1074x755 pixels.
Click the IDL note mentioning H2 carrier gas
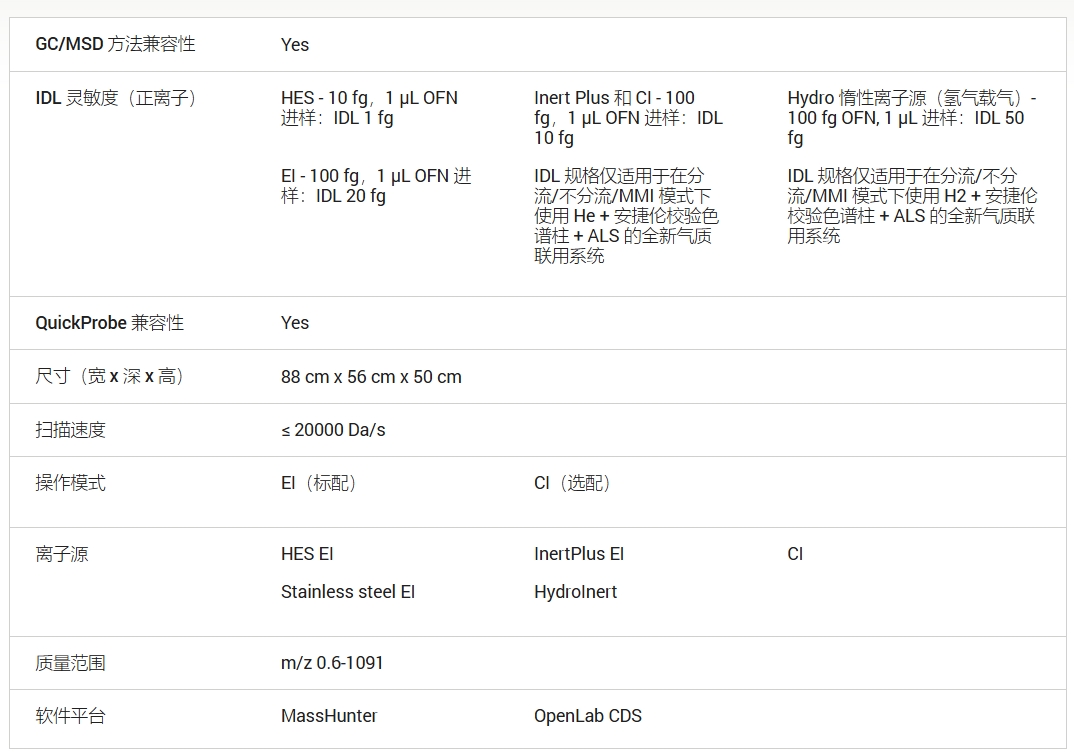point(911,206)
